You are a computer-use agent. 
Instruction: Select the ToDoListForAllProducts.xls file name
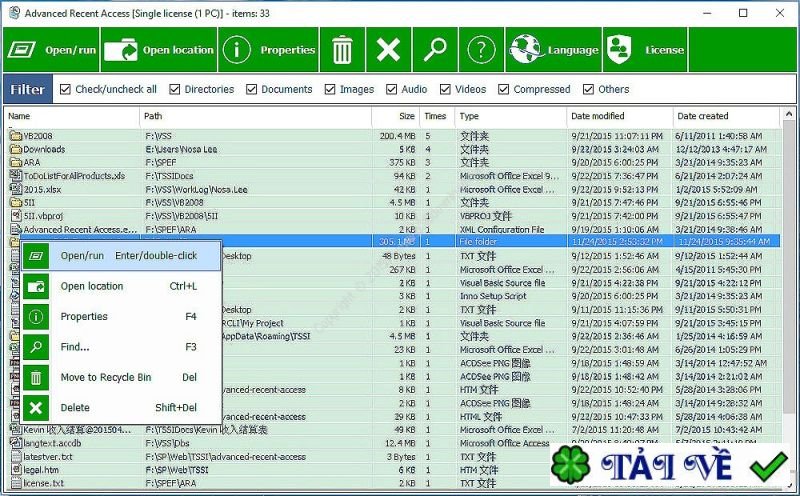[74, 176]
